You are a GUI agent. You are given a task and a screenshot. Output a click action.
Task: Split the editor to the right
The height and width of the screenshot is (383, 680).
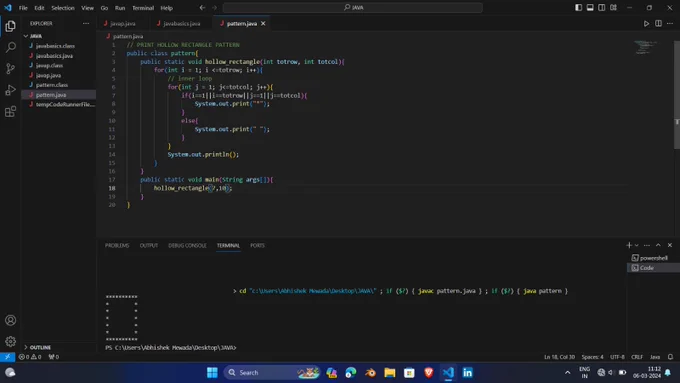pyautogui.click(x=658, y=23)
